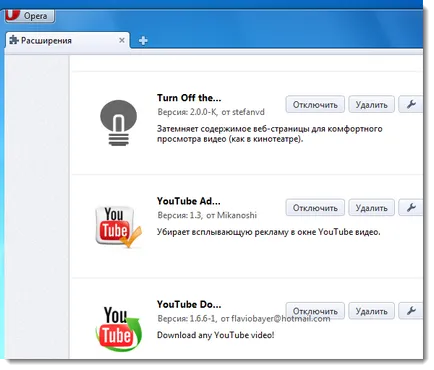Screen dimensions: 434x370
Task: Click description 'Download any YouTube video!'
Action: (x=216, y=335)
